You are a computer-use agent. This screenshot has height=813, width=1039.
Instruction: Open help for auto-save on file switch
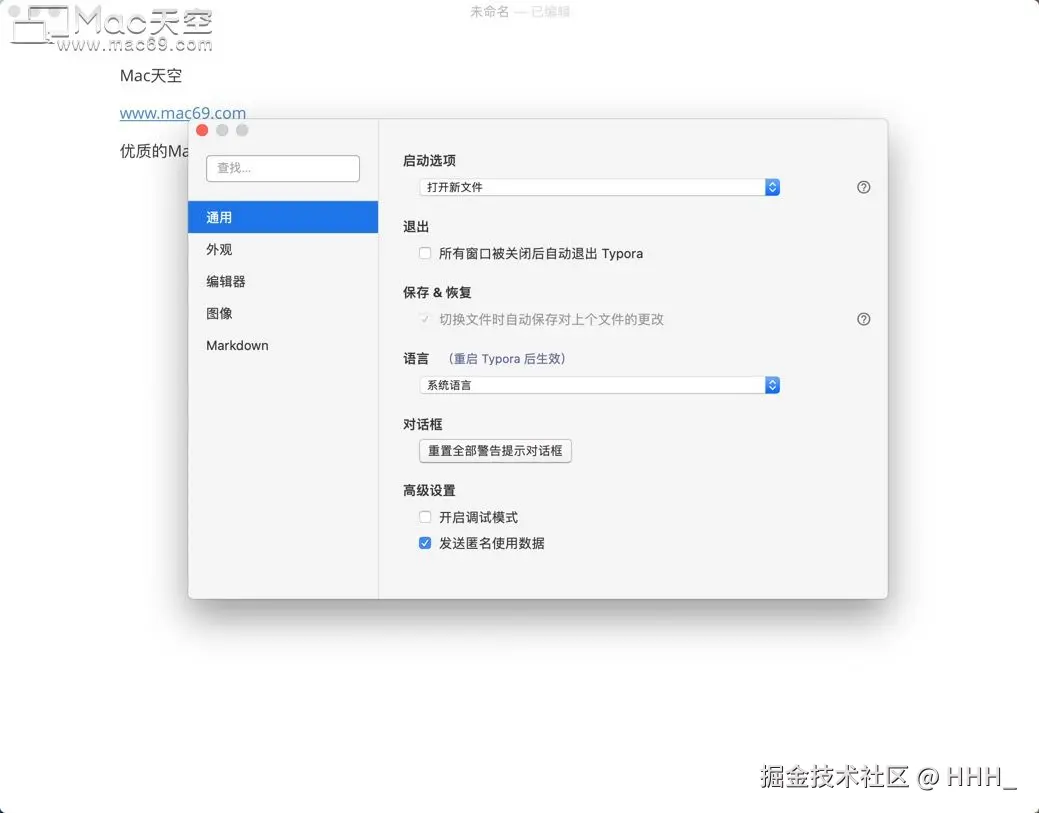coord(863,319)
